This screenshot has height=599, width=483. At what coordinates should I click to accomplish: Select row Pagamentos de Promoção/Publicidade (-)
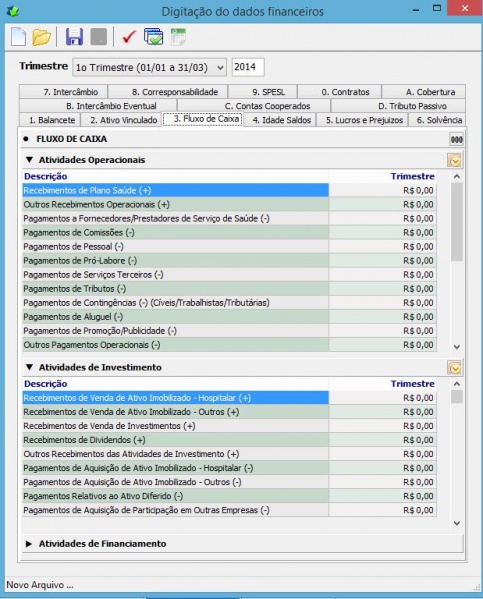[229, 331]
